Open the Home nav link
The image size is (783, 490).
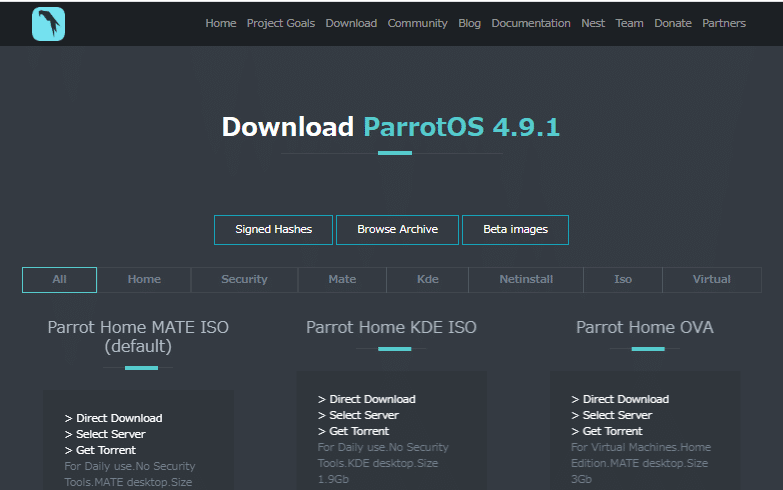221,23
